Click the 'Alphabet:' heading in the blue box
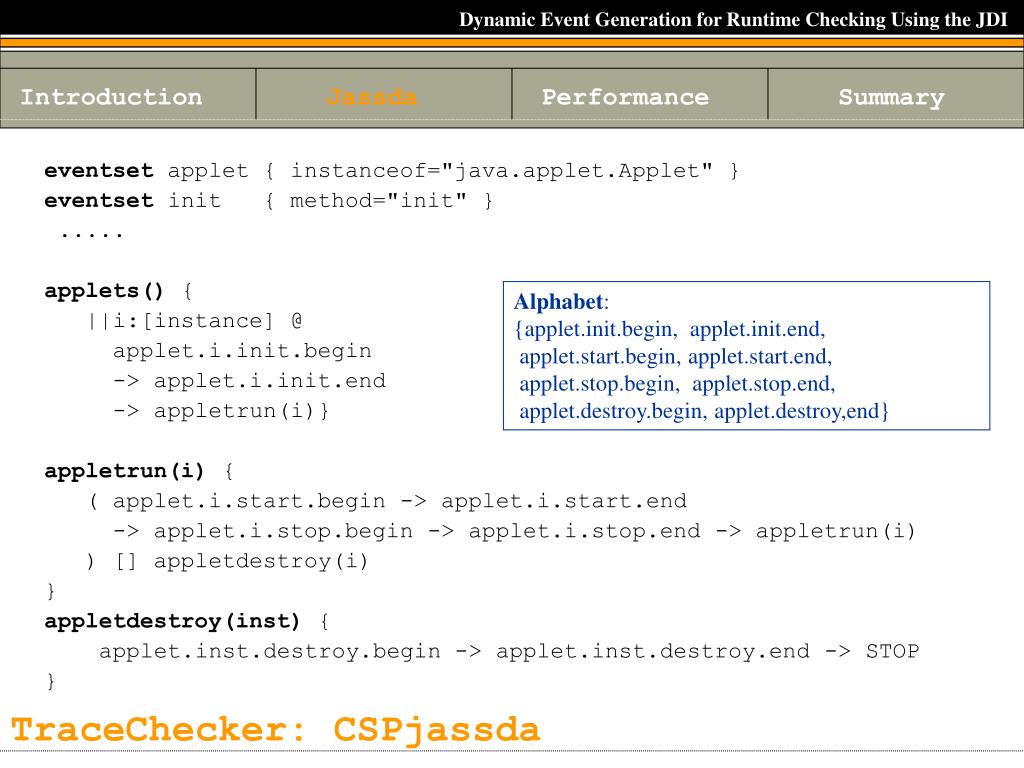The height and width of the screenshot is (768, 1024). click(x=561, y=302)
